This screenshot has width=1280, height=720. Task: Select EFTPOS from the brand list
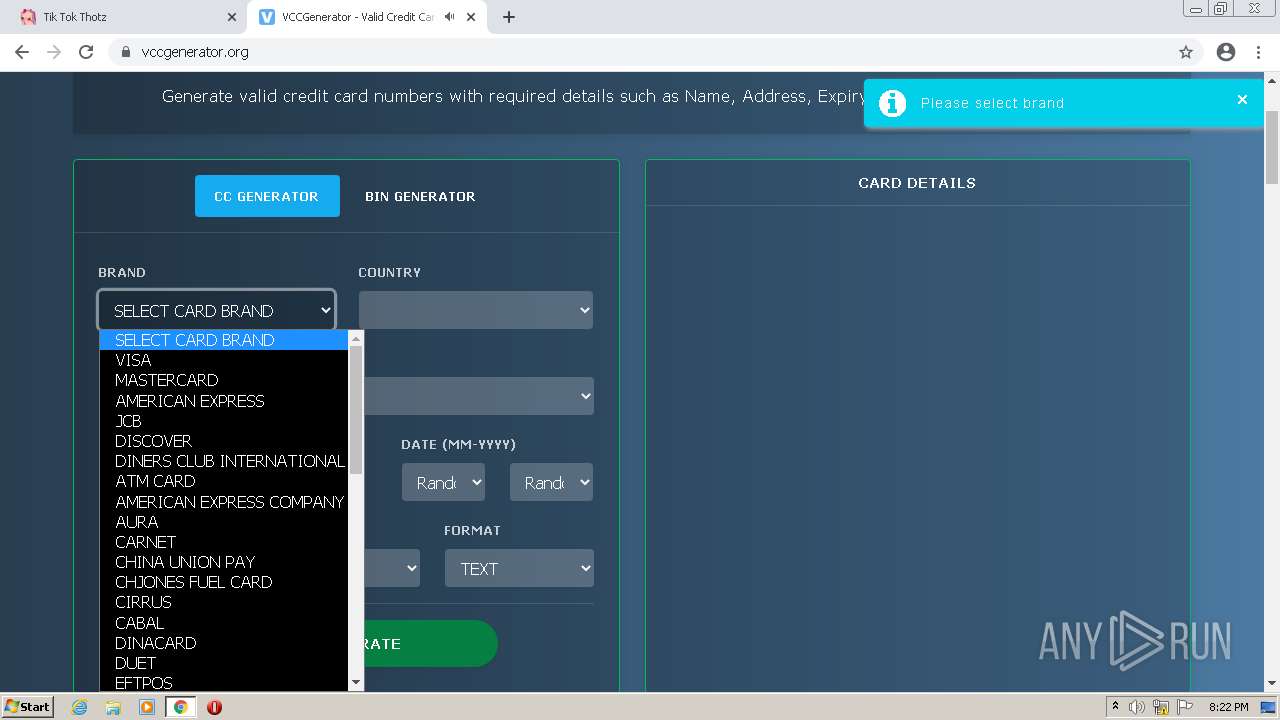coord(224,683)
